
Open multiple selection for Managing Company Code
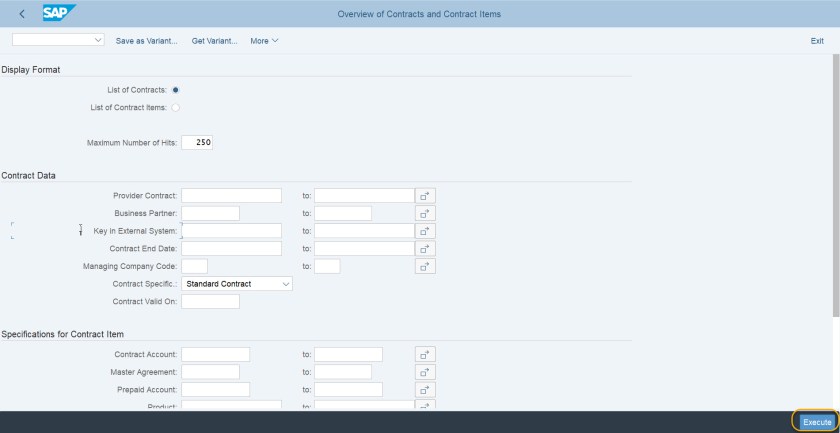click(x=426, y=266)
